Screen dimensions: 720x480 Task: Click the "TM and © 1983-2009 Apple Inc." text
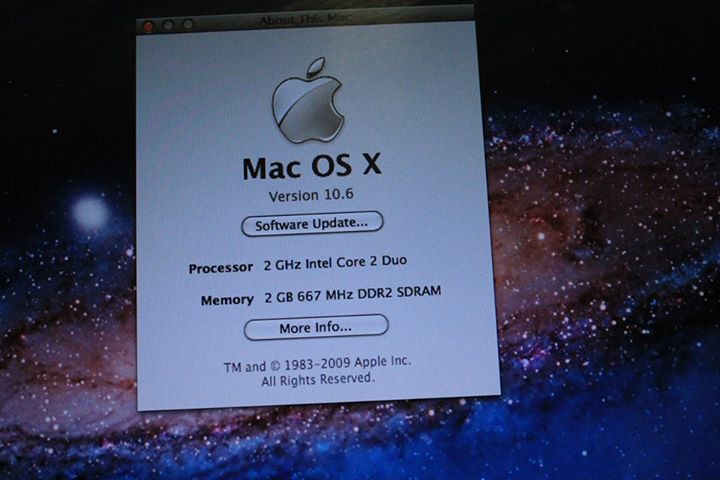click(x=317, y=364)
